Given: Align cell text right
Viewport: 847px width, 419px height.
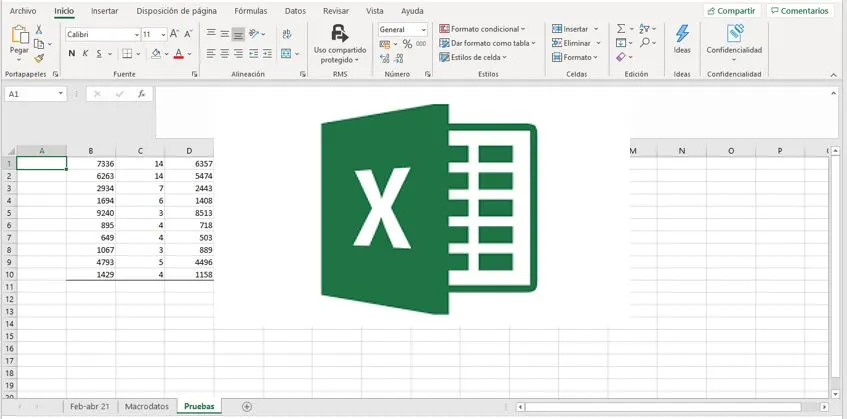Looking at the screenshot, I should coord(238,53).
